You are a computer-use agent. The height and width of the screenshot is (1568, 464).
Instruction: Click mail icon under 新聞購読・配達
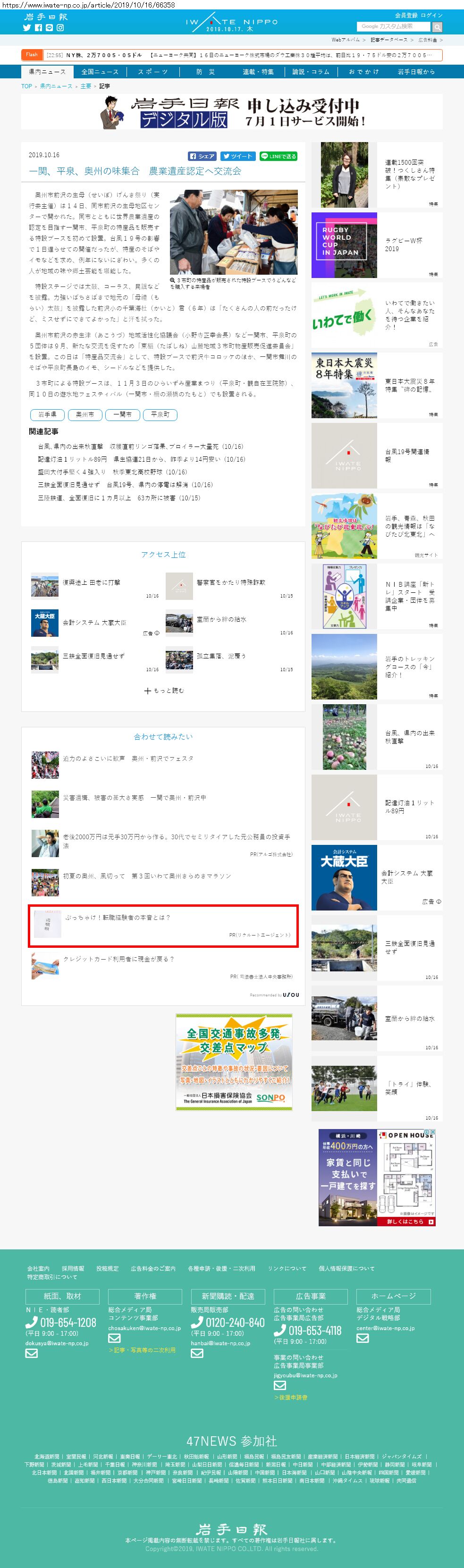[x=197, y=1352]
